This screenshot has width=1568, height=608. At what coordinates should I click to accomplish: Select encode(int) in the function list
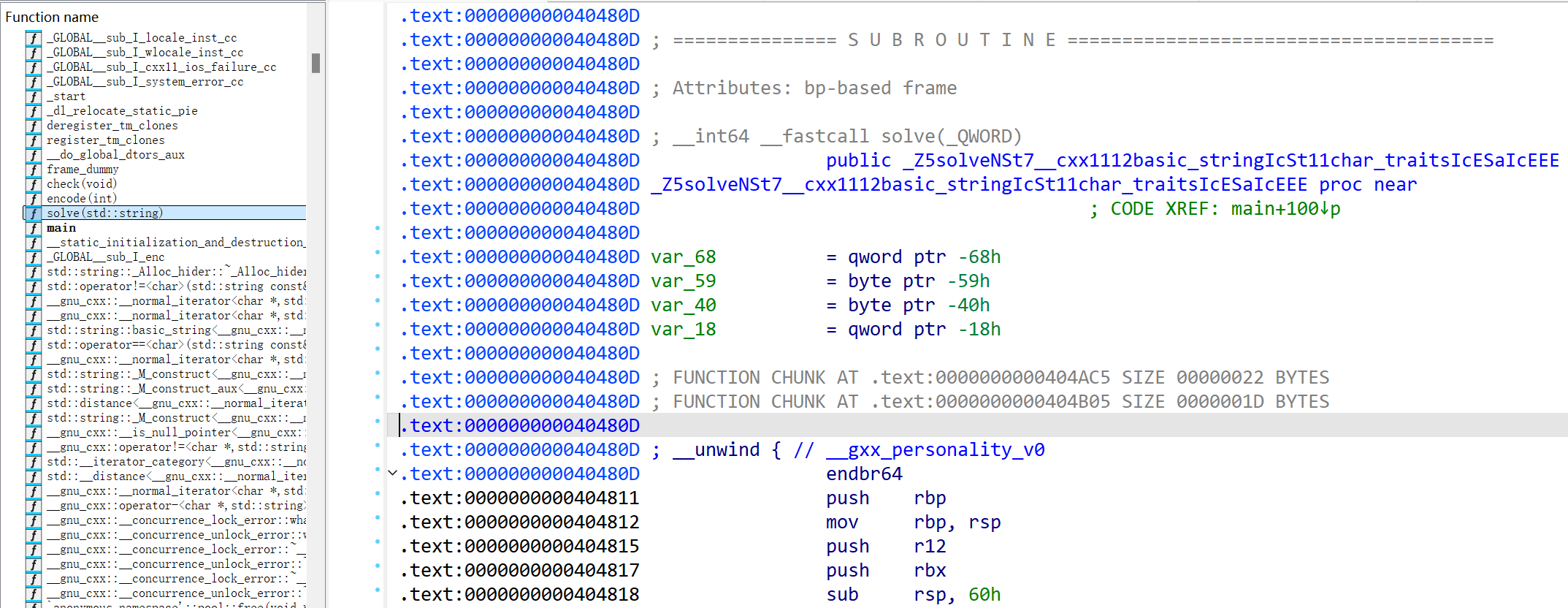pyautogui.click(x=82, y=199)
